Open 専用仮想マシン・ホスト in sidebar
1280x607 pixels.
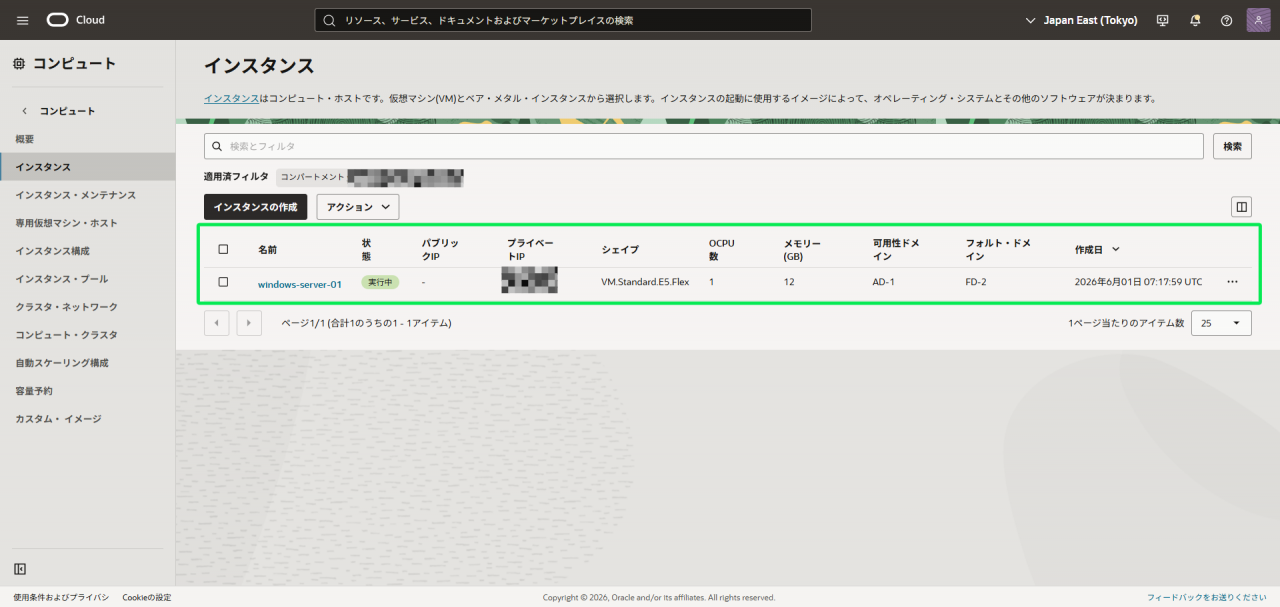click(x=66, y=223)
